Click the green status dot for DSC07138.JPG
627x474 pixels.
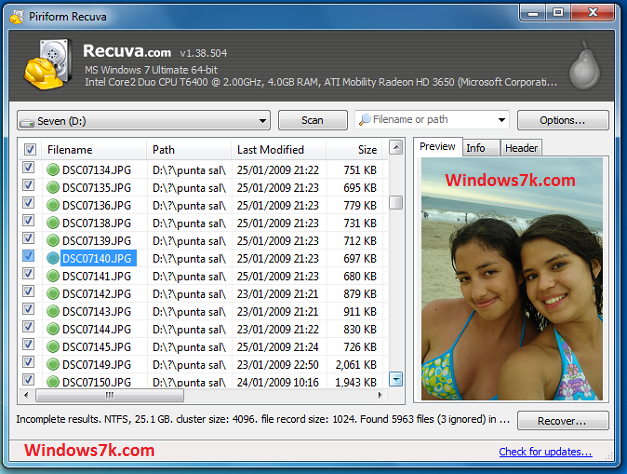point(53,223)
